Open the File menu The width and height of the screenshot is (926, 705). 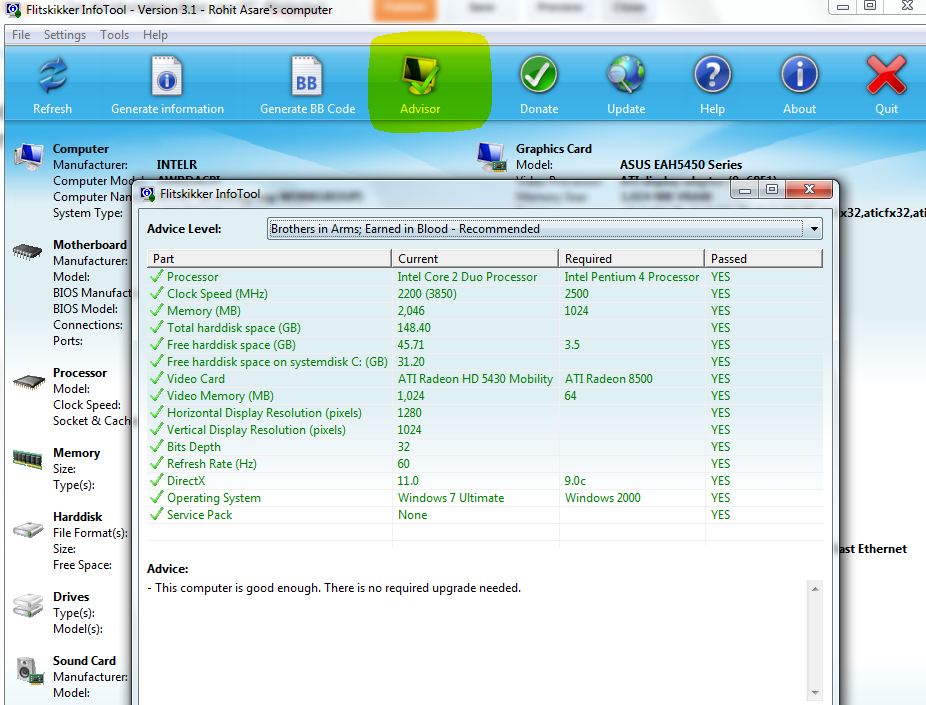click(x=21, y=35)
